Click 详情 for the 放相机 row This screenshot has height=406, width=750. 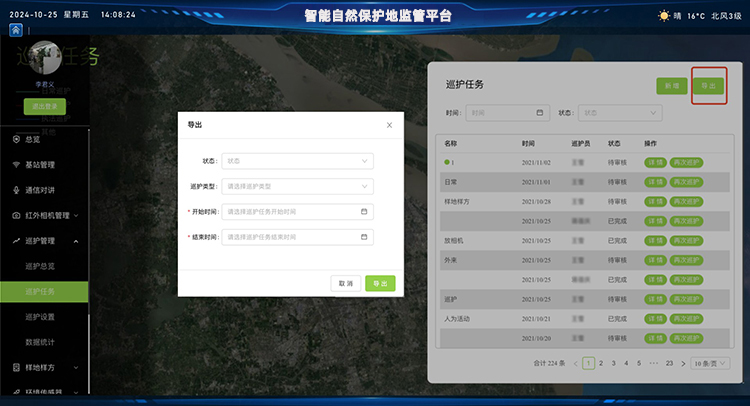coord(655,241)
